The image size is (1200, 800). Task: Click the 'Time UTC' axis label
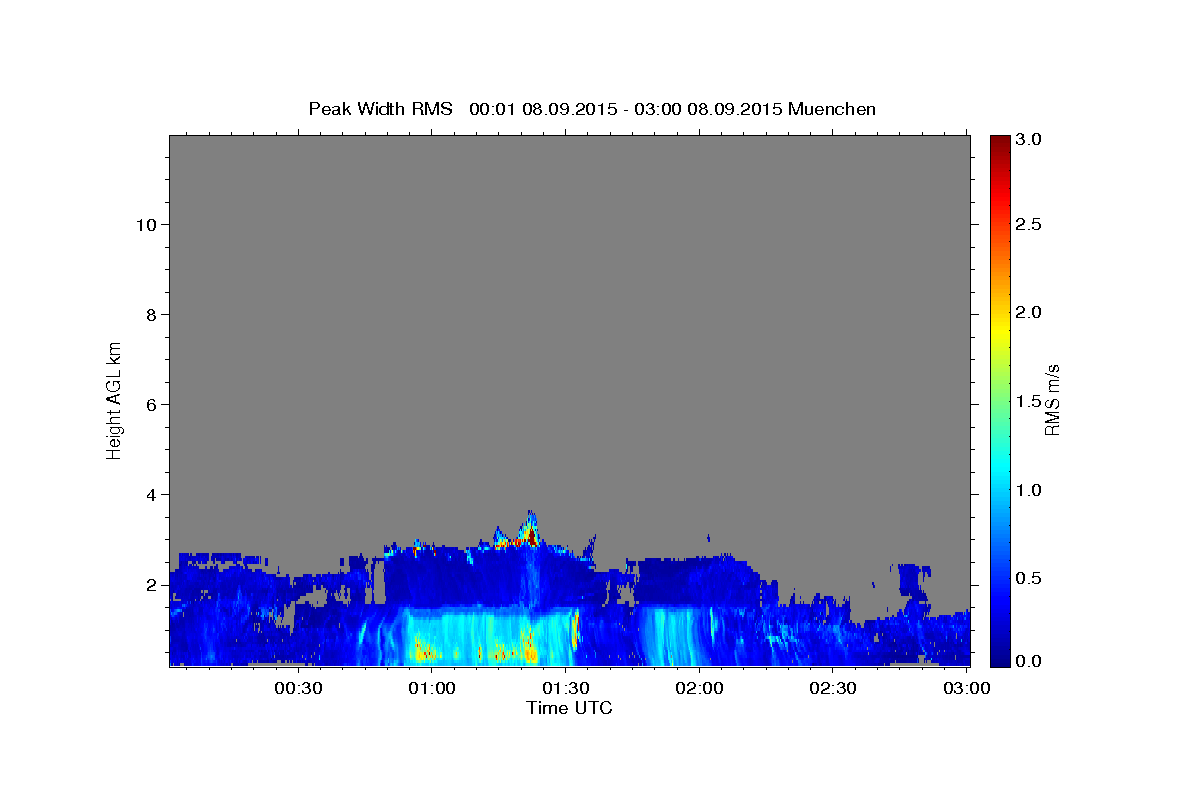pos(569,708)
